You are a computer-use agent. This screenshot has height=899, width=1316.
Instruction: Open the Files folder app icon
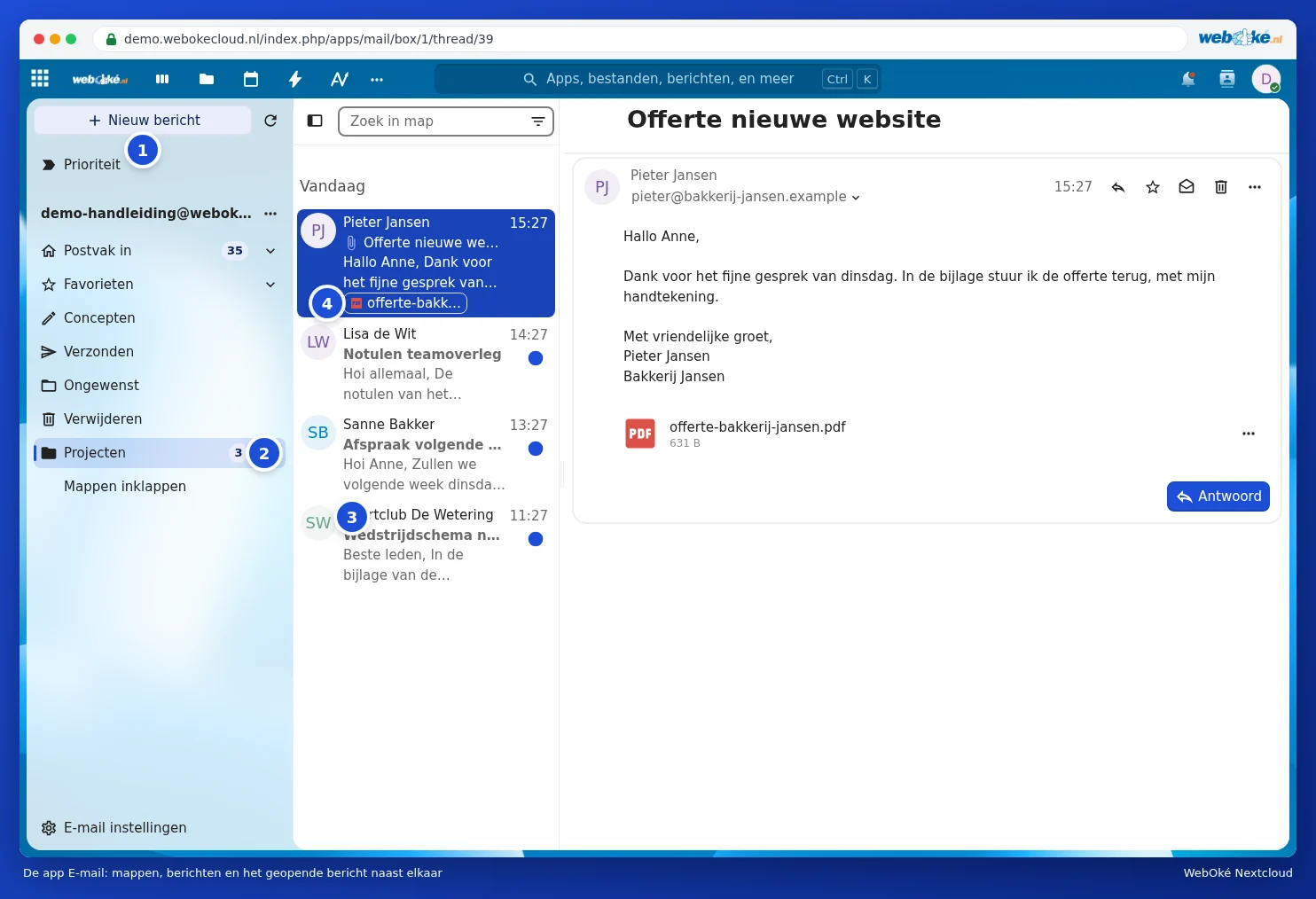(x=207, y=79)
